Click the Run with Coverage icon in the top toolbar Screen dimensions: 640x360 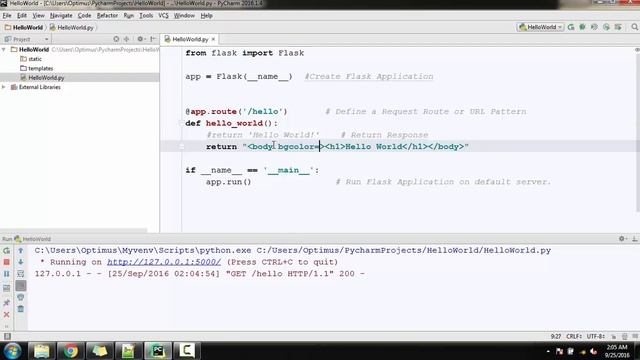click(594, 27)
